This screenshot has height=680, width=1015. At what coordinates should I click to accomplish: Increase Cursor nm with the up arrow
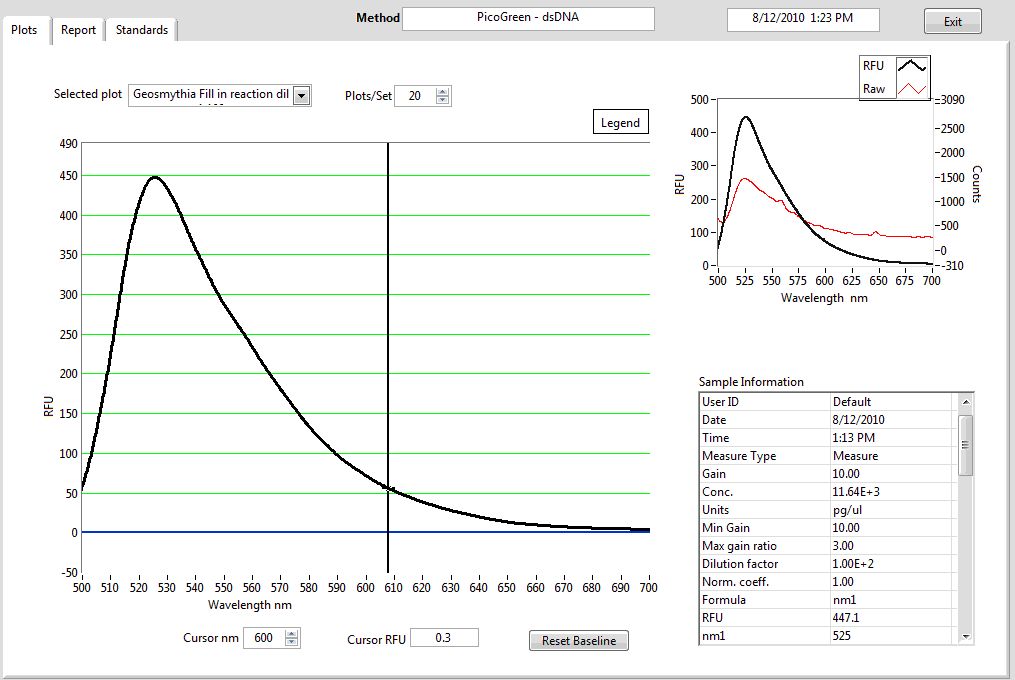click(x=291, y=633)
